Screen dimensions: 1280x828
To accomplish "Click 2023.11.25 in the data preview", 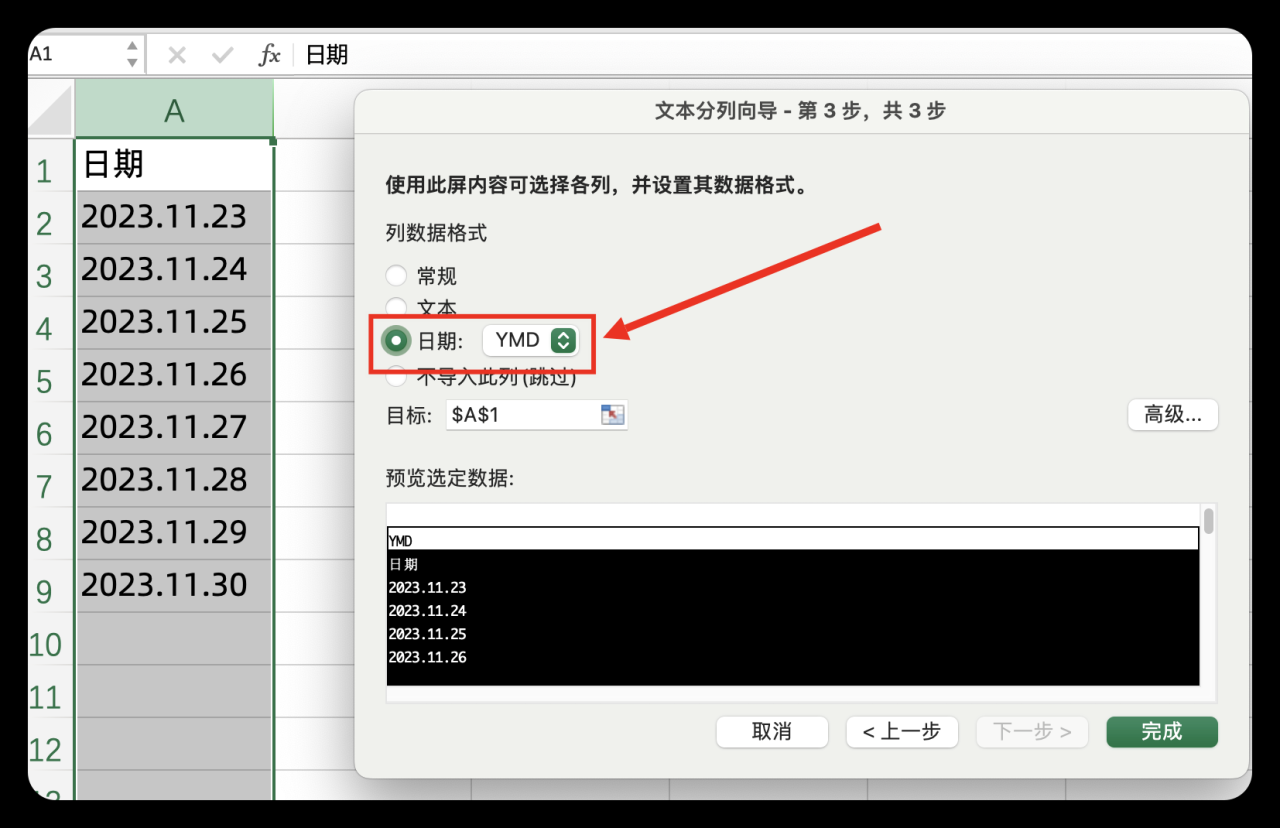I will 427,634.
